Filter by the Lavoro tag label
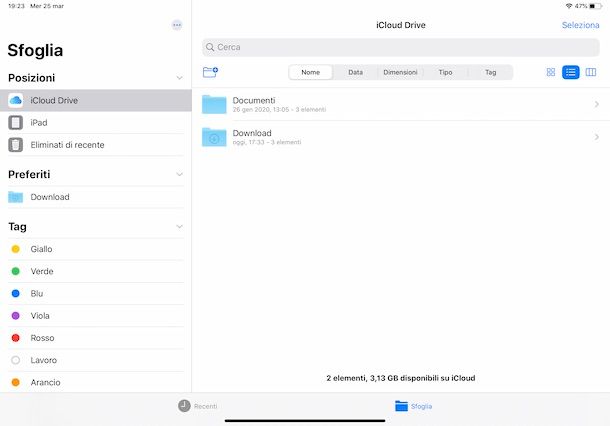This screenshot has height=426, width=610. pyautogui.click(x=44, y=360)
